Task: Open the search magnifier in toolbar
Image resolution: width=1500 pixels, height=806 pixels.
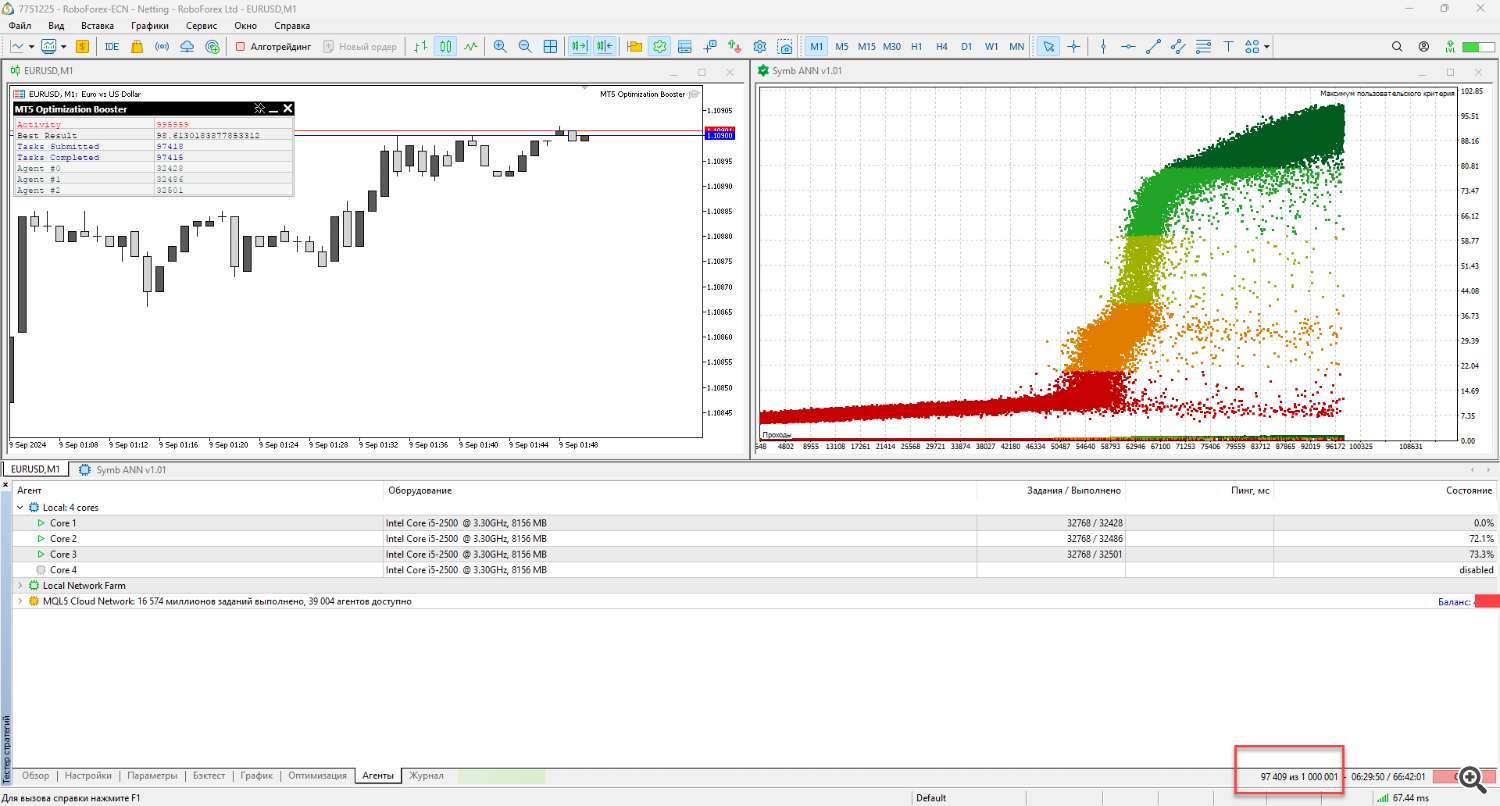Action: click(x=1398, y=46)
